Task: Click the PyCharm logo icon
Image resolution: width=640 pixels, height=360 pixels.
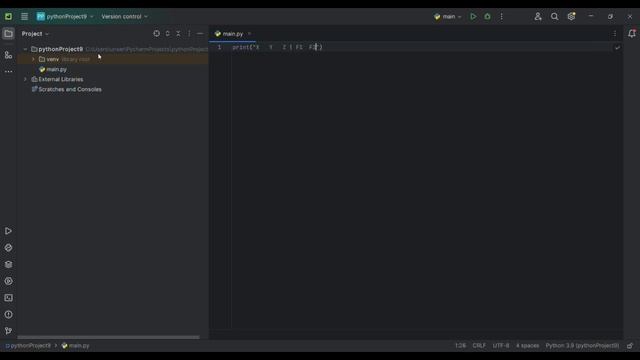Action: point(8,17)
